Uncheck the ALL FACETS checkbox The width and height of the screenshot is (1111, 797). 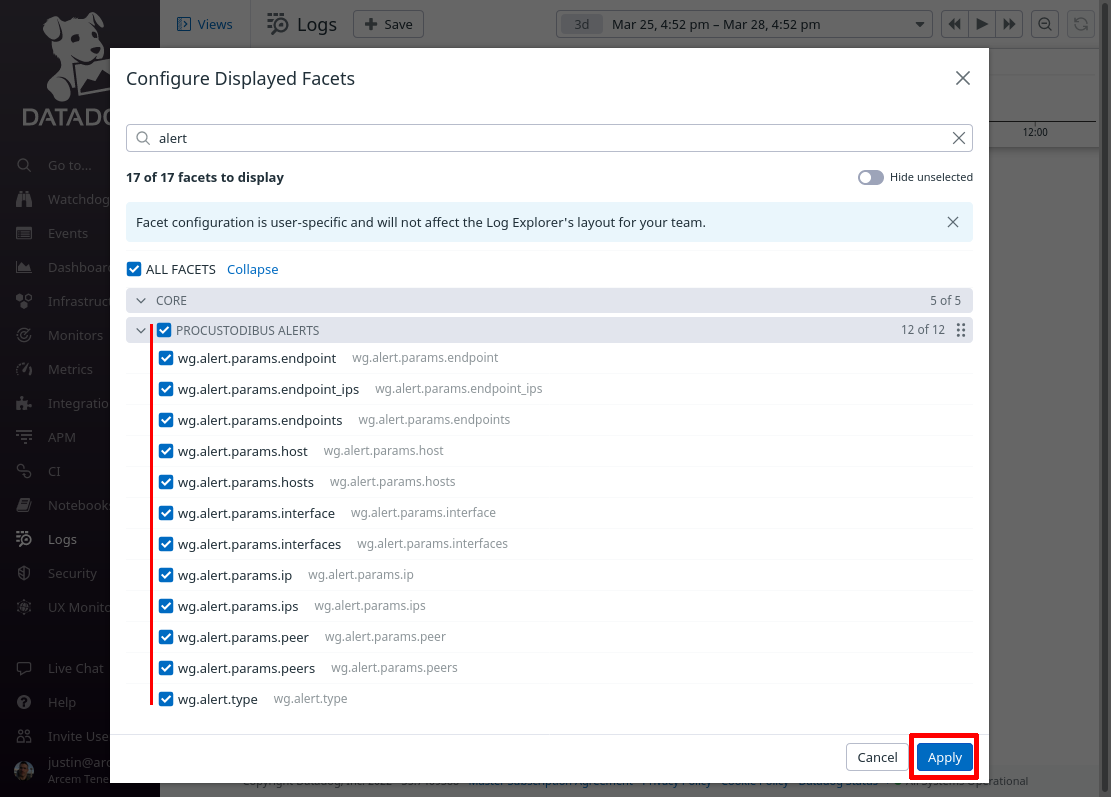click(x=134, y=269)
